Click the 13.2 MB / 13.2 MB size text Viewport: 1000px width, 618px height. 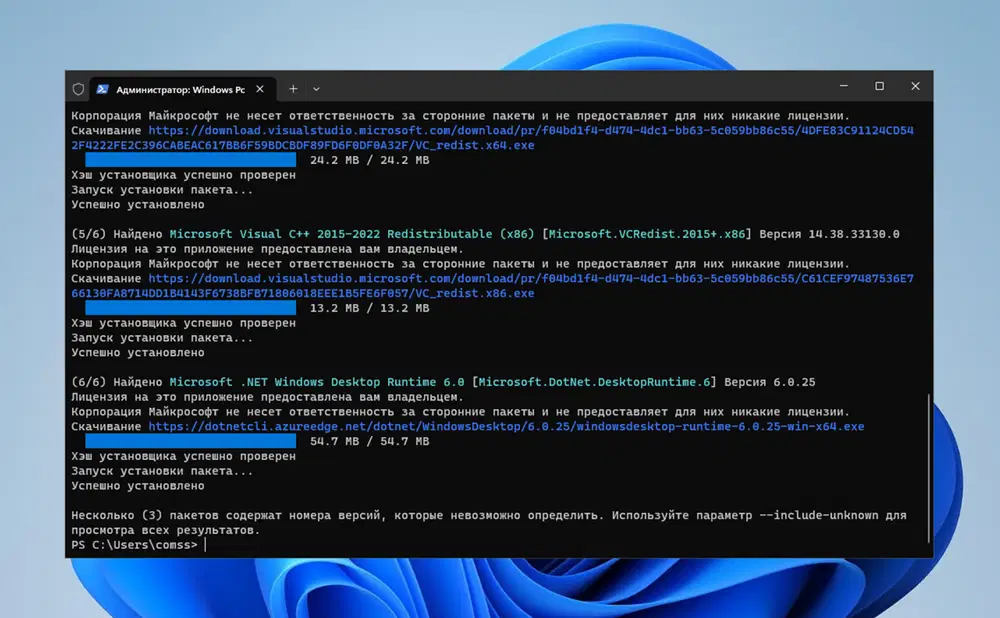[369, 308]
